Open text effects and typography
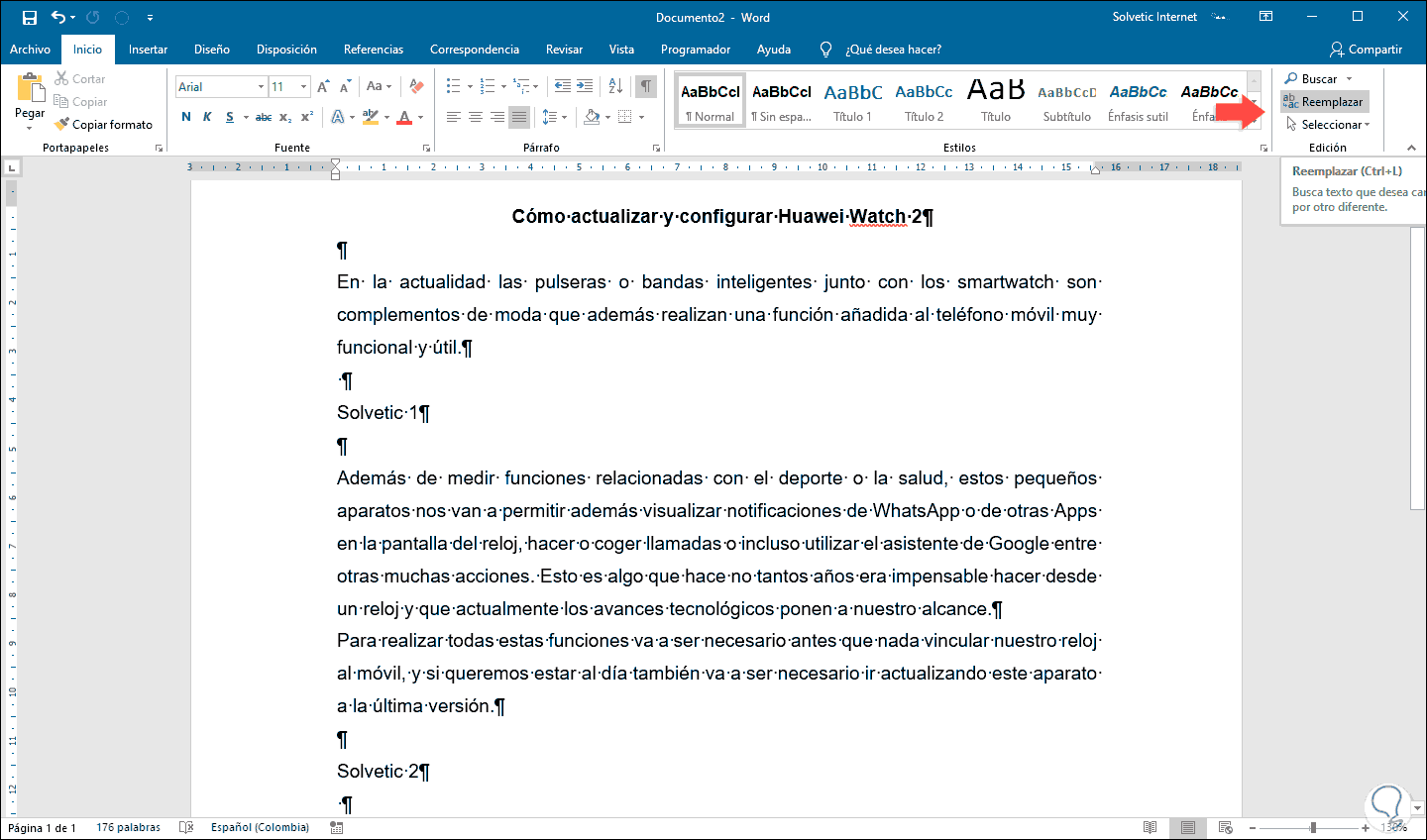This screenshot has height=840, width=1427. (338, 117)
